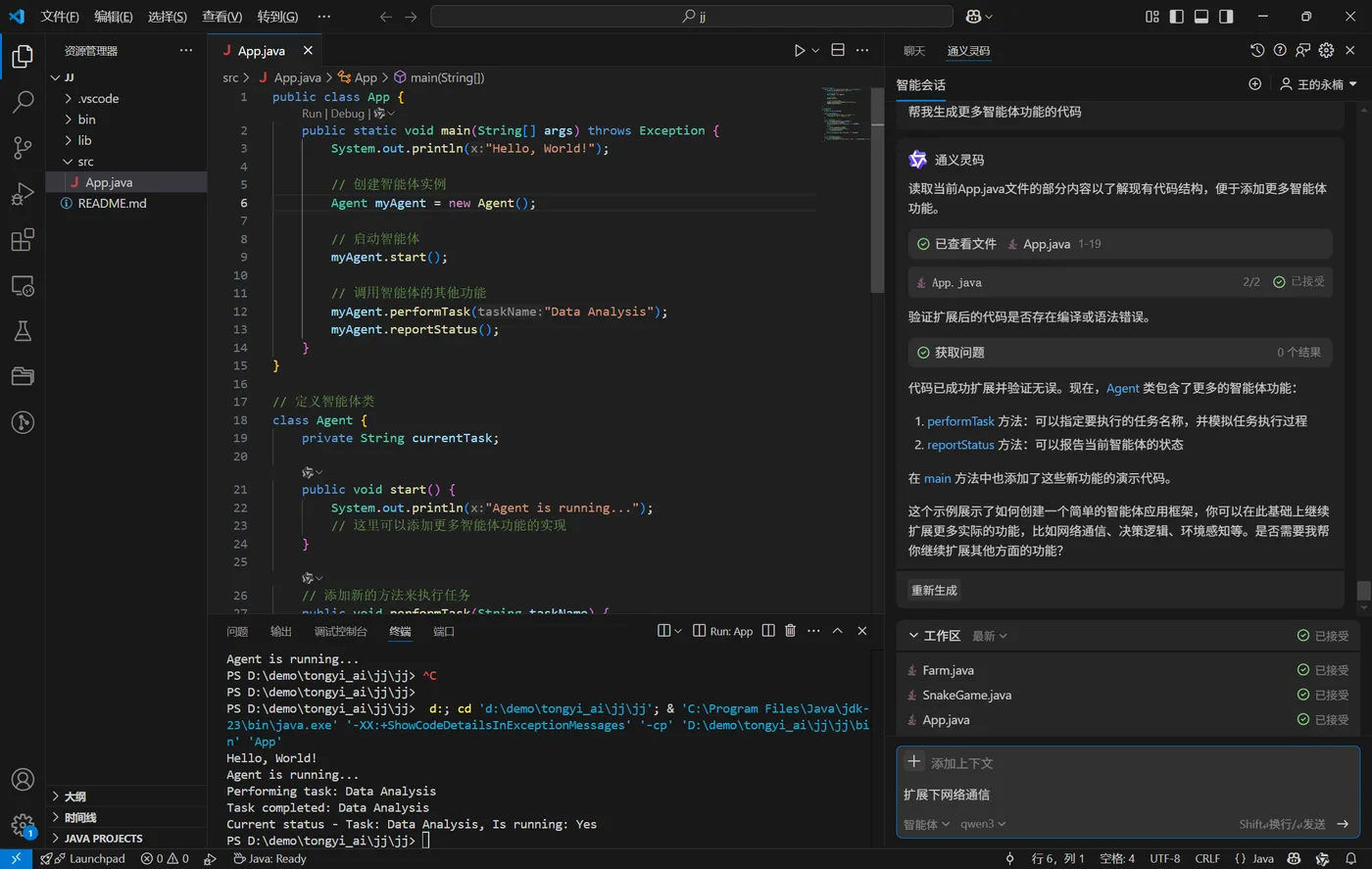The width and height of the screenshot is (1372, 869).
Task: Open the feedback icon in Tongyi panel
Action: [1302, 50]
